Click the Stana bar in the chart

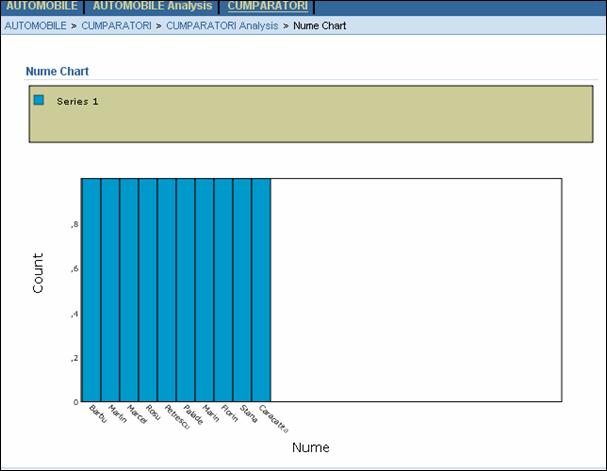243,290
